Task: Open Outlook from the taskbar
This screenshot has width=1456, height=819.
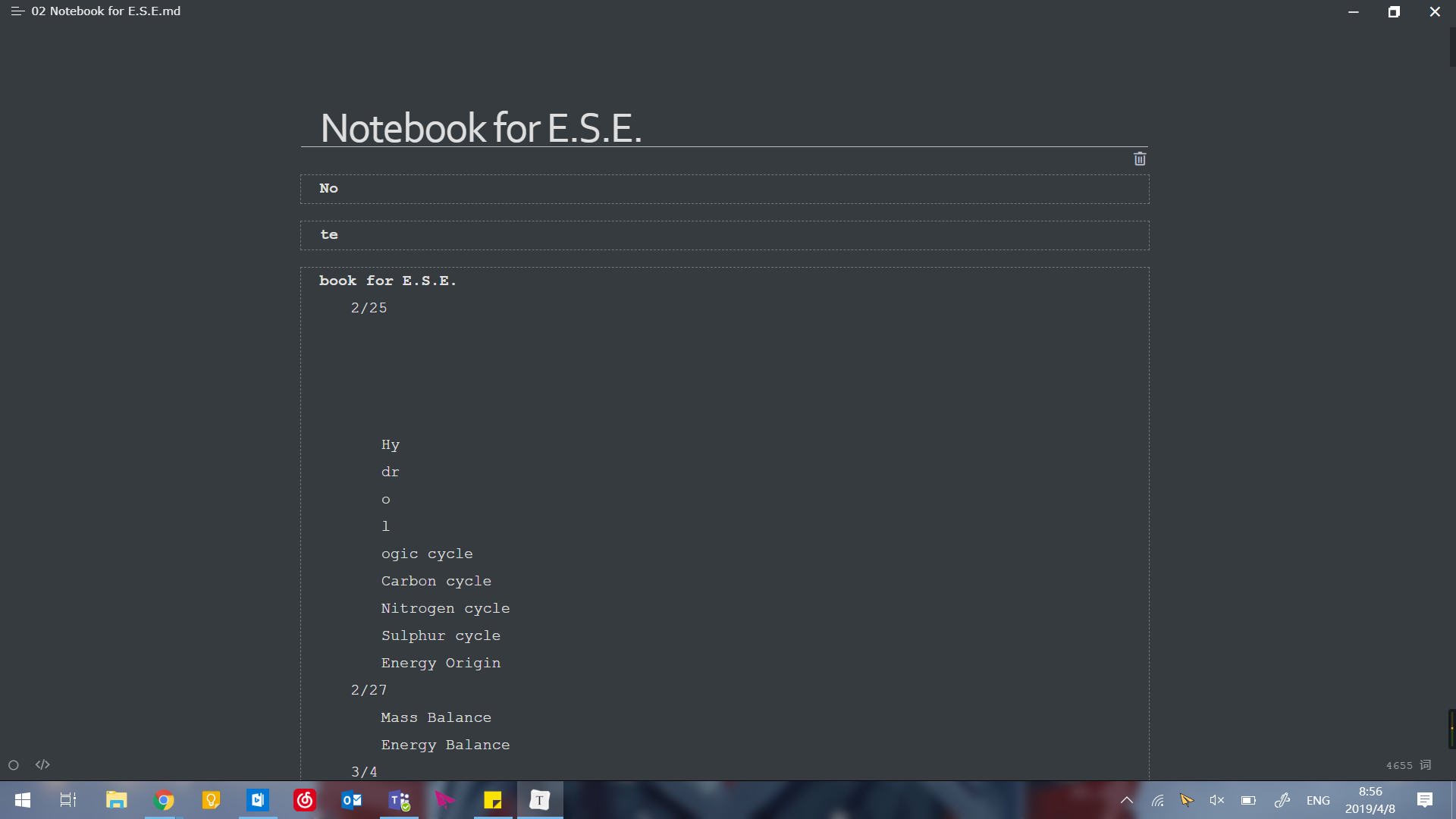Action: [351, 800]
